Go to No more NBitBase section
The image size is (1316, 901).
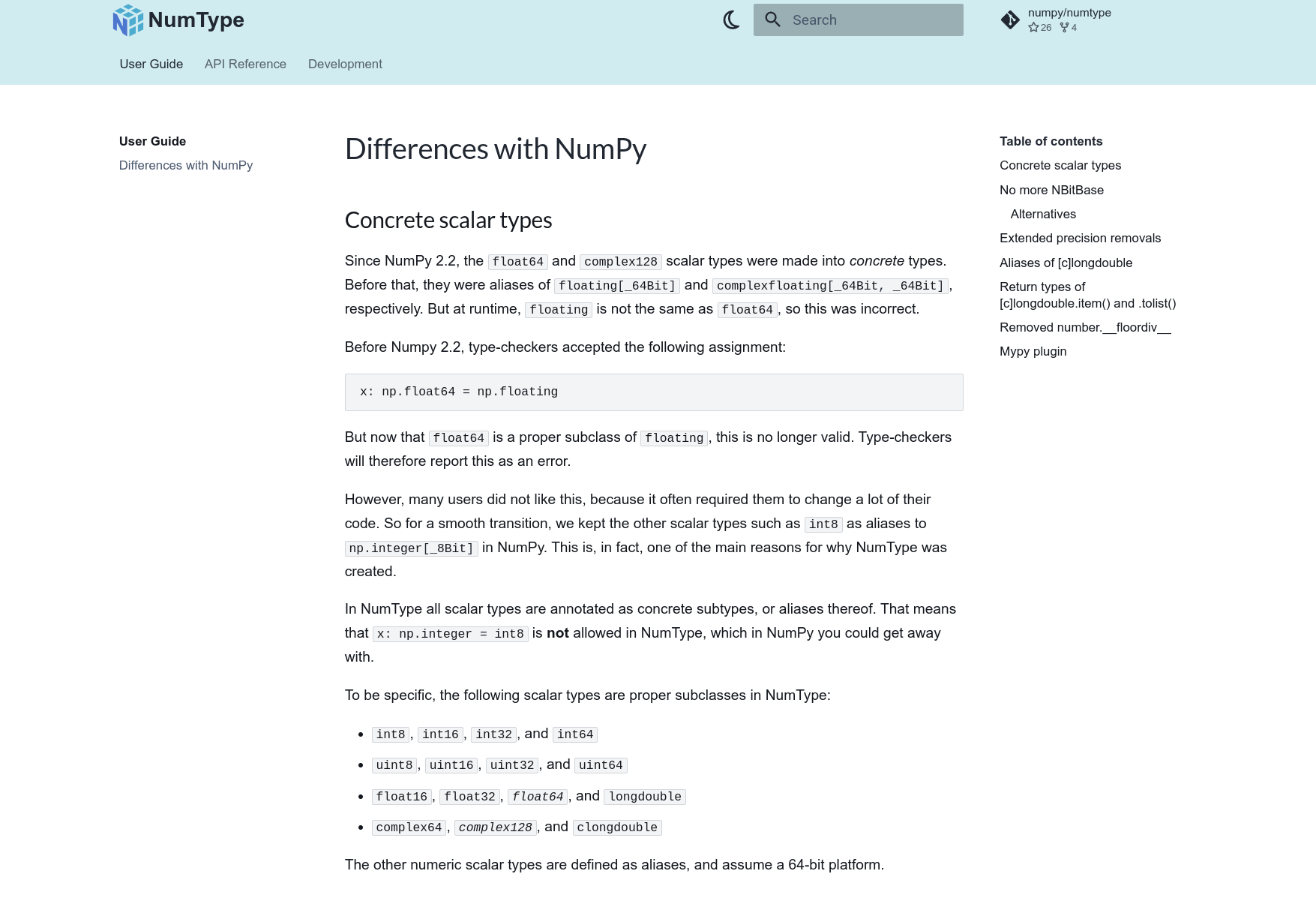1051,191
